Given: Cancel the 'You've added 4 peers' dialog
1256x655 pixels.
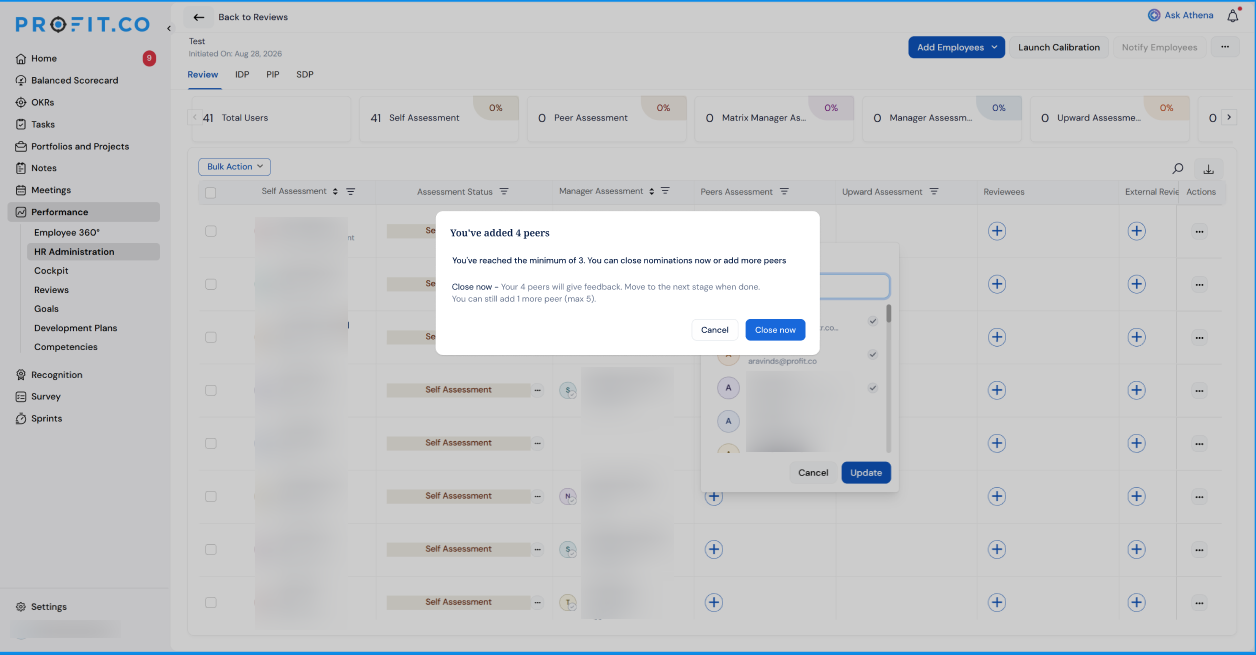Looking at the screenshot, I should point(715,330).
